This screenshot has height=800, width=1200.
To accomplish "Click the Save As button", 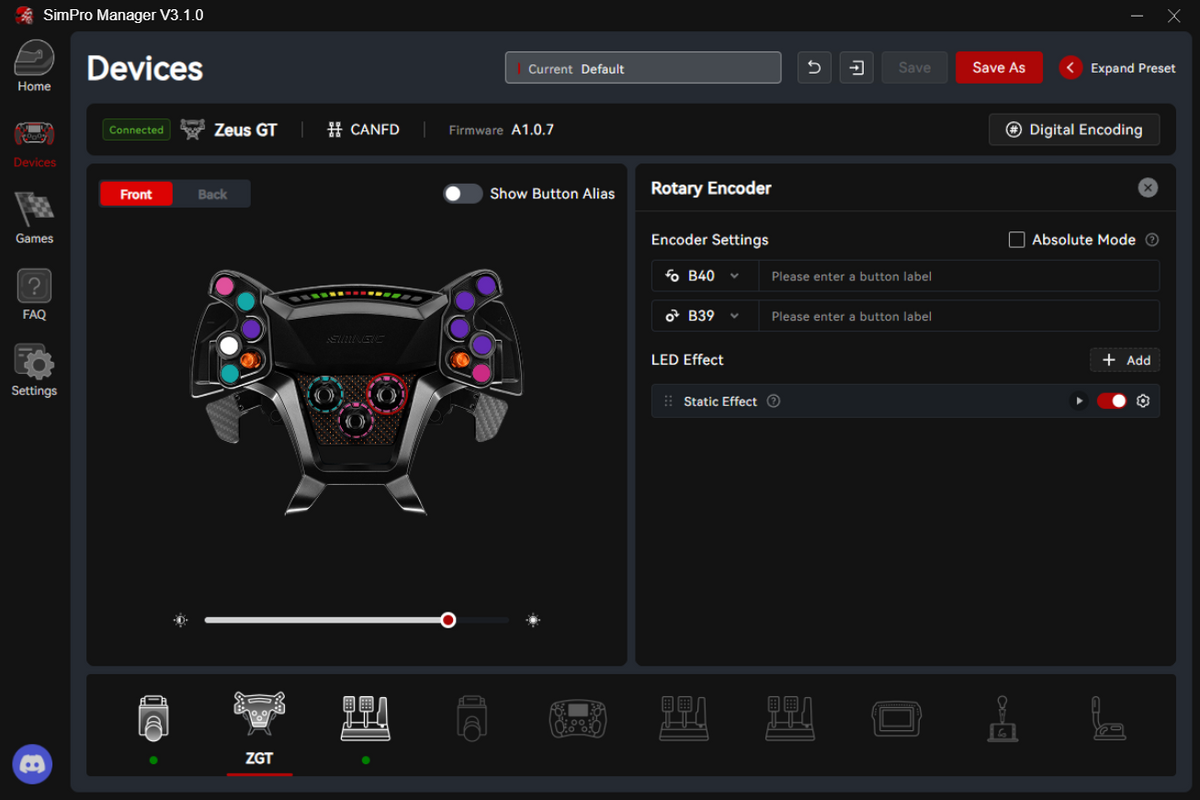I will pos(999,68).
